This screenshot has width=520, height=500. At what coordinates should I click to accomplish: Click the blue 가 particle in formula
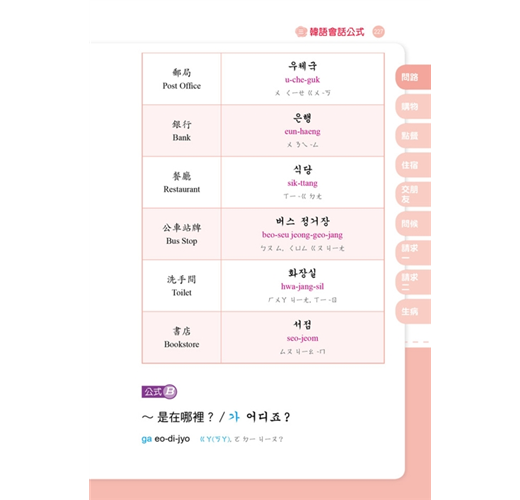(234, 417)
